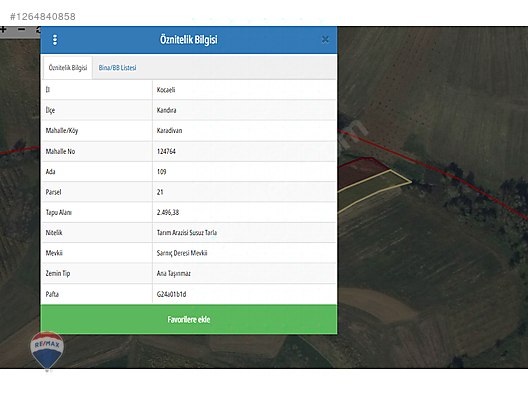528x396 pixels.
Task: Click the Tapu Alanı value 2.496,38
Action: (168, 212)
